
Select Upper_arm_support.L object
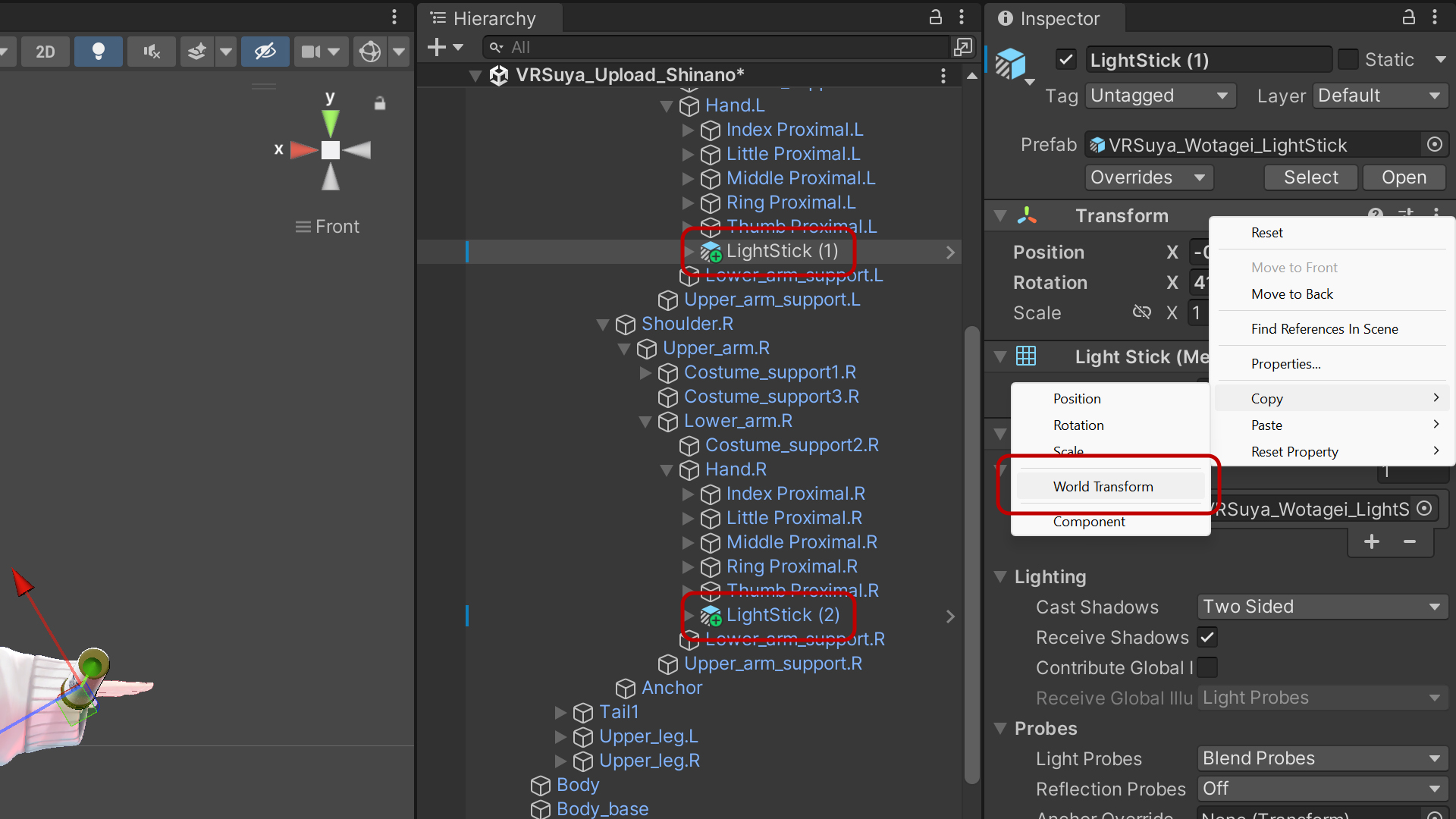[772, 300]
